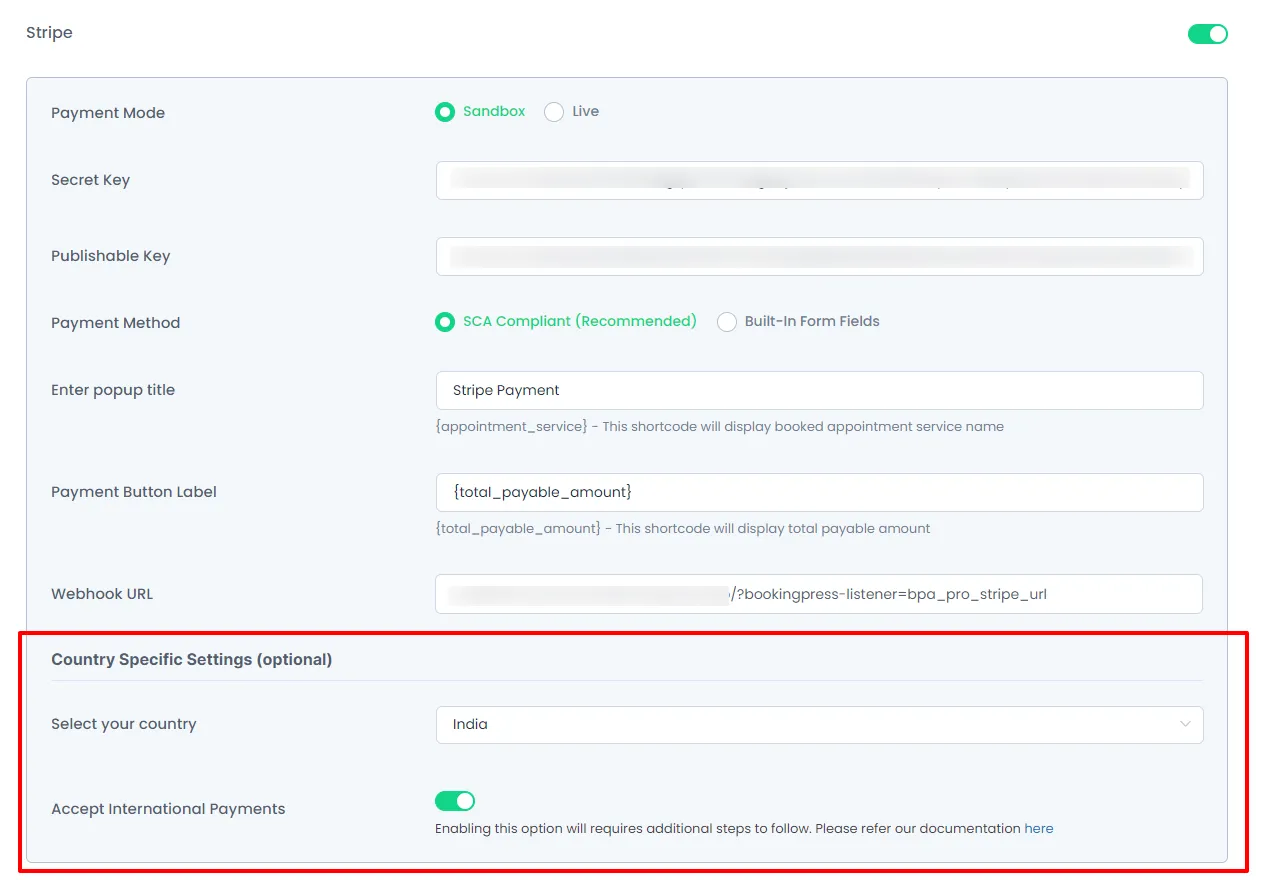Focus the Publishable Key input field
Viewport: 1265px width, 880px height.
point(819,256)
